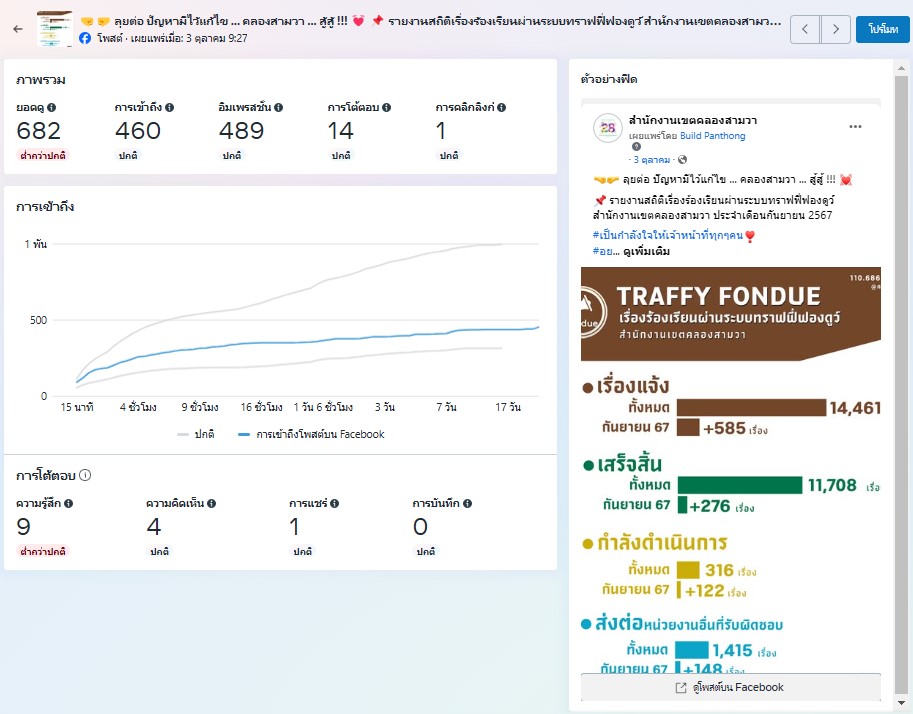Go to next post with right chevron
Screen dimensions: 913x714
(x=836, y=29)
